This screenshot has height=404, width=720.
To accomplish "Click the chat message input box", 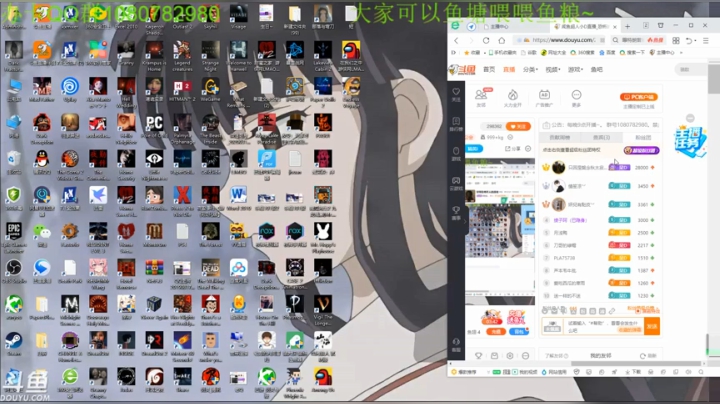I will (603, 326).
